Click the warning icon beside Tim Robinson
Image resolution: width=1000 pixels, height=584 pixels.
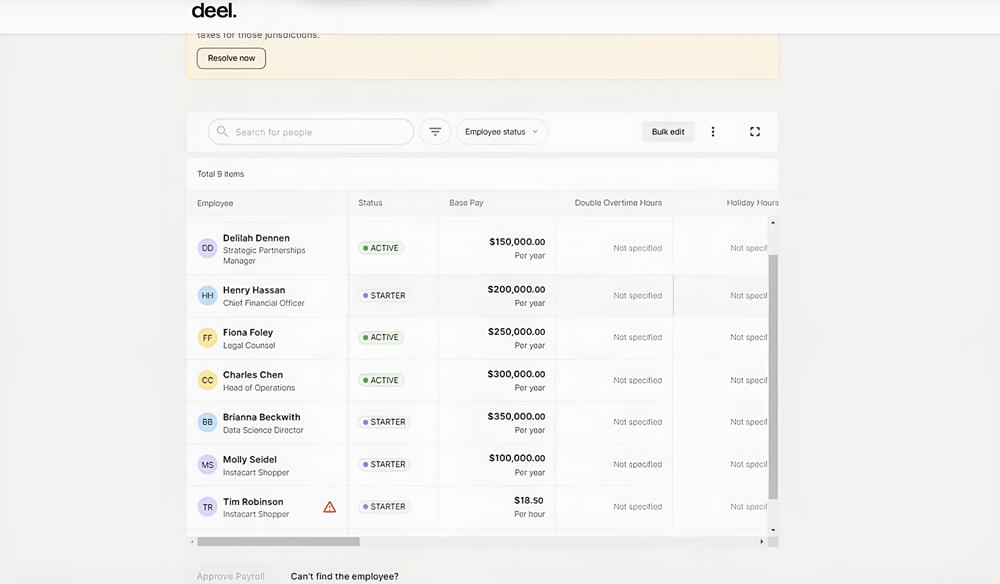tap(330, 507)
